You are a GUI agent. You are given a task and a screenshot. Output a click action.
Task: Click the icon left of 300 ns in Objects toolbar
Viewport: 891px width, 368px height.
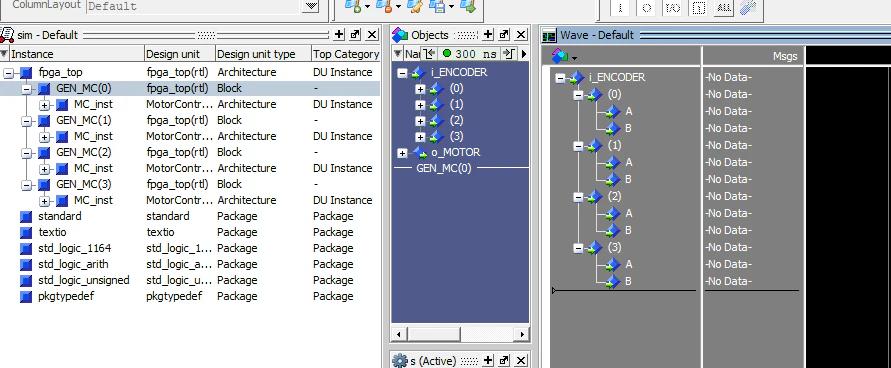coord(430,54)
